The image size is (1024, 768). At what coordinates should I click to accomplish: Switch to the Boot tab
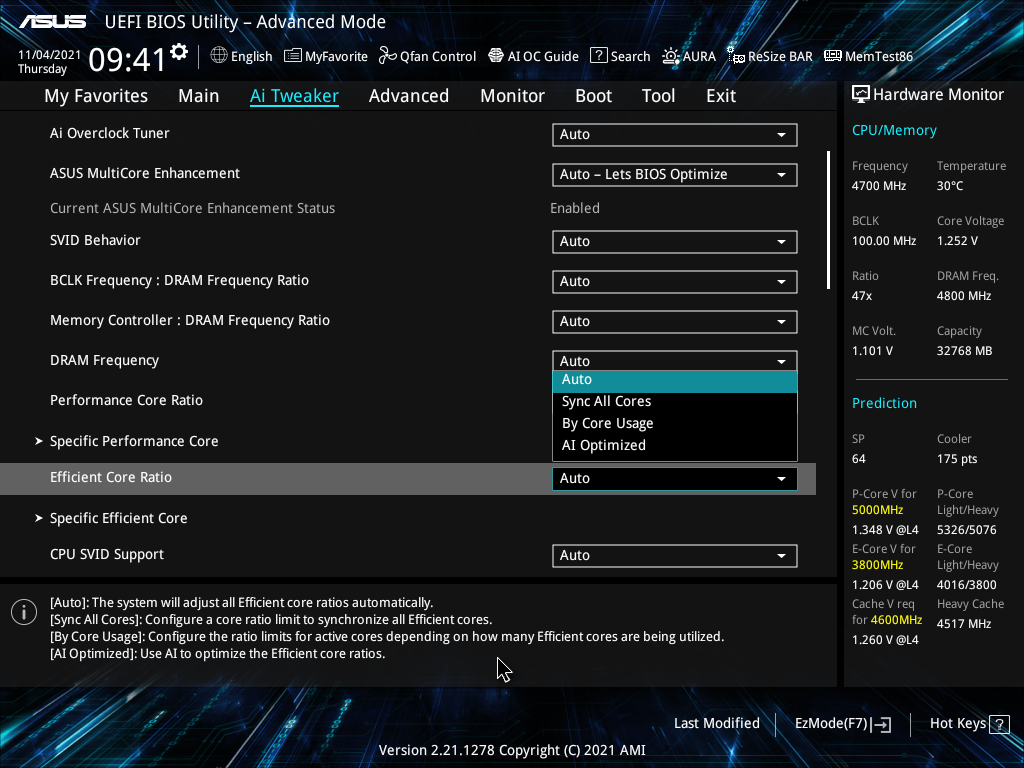pyautogui.click(x=594, y=96)
